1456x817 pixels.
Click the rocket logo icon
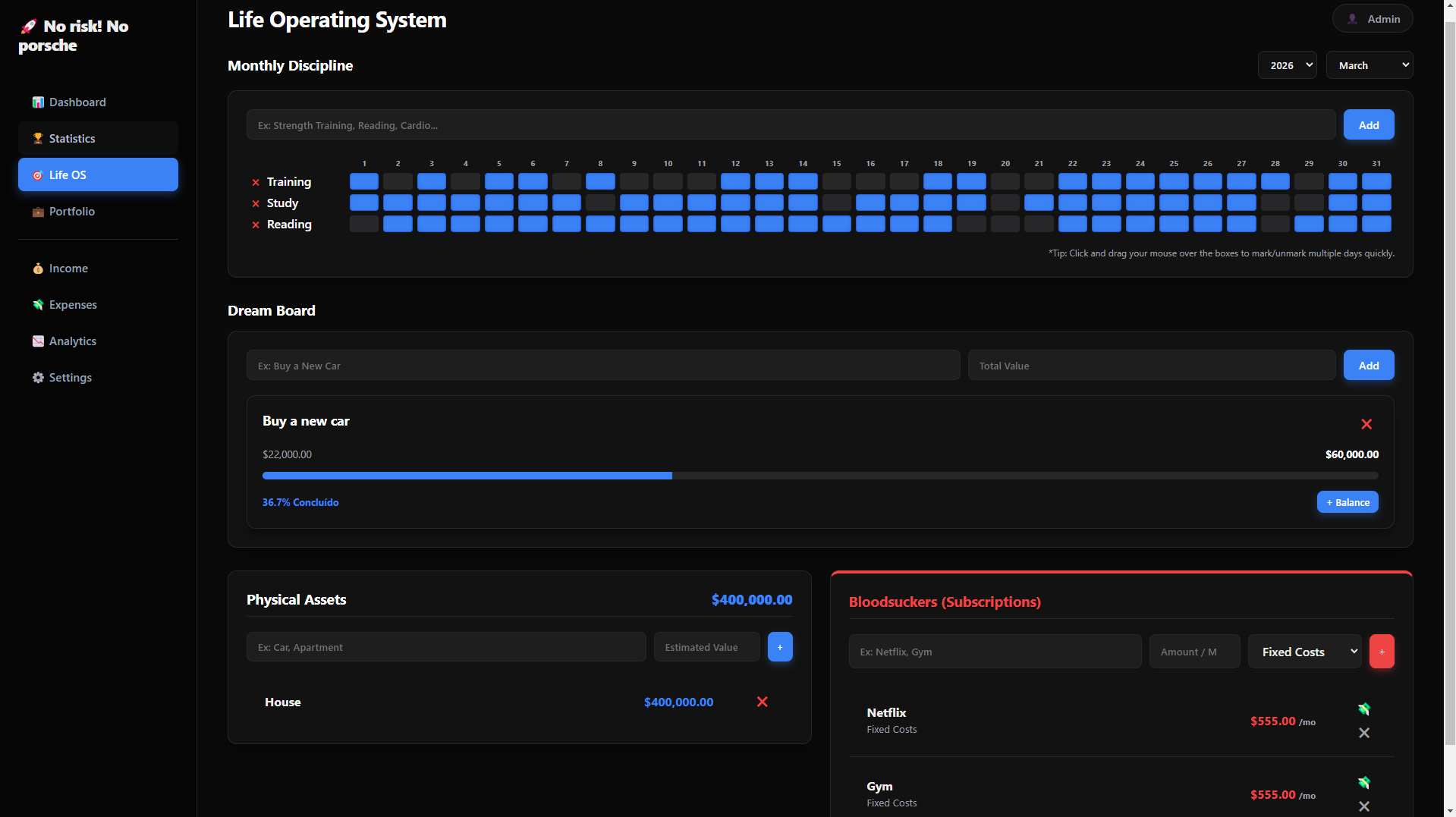click(29, 27)
